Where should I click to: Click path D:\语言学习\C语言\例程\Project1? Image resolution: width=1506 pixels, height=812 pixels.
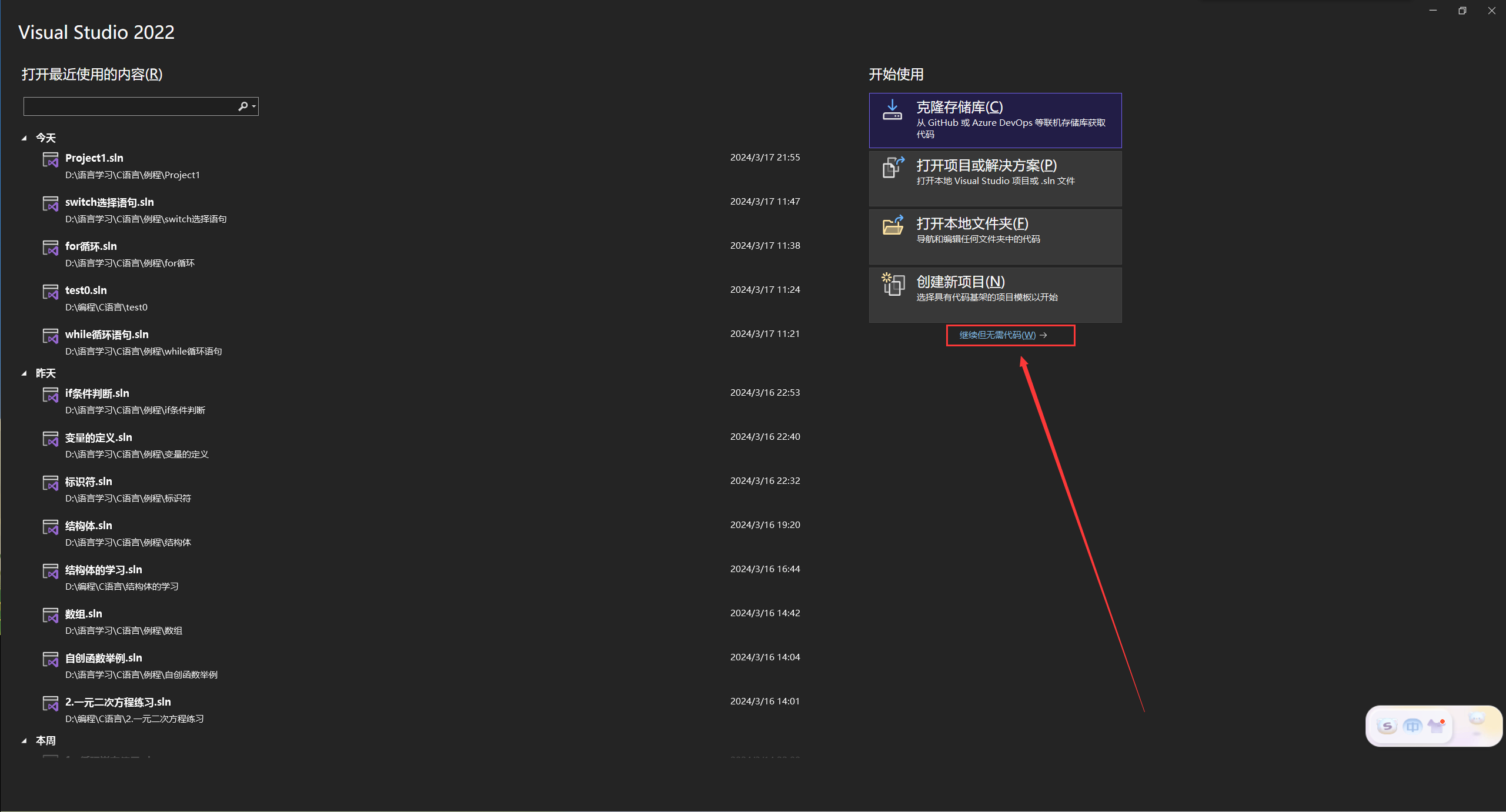(x=132, y=175)
